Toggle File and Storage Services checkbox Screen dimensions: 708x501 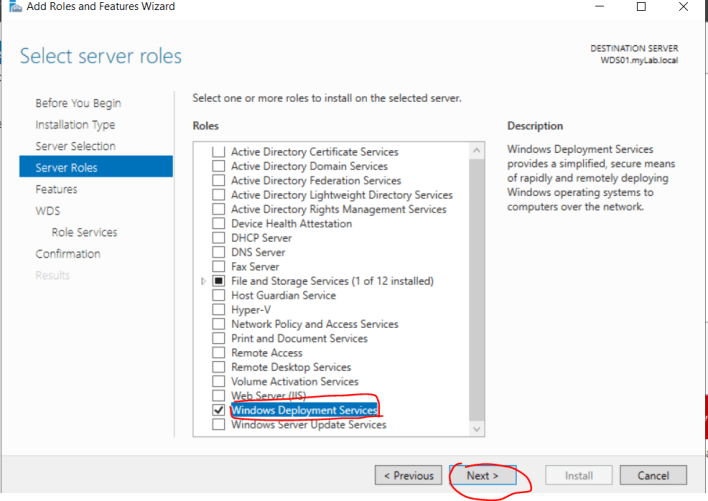[219, 281]
